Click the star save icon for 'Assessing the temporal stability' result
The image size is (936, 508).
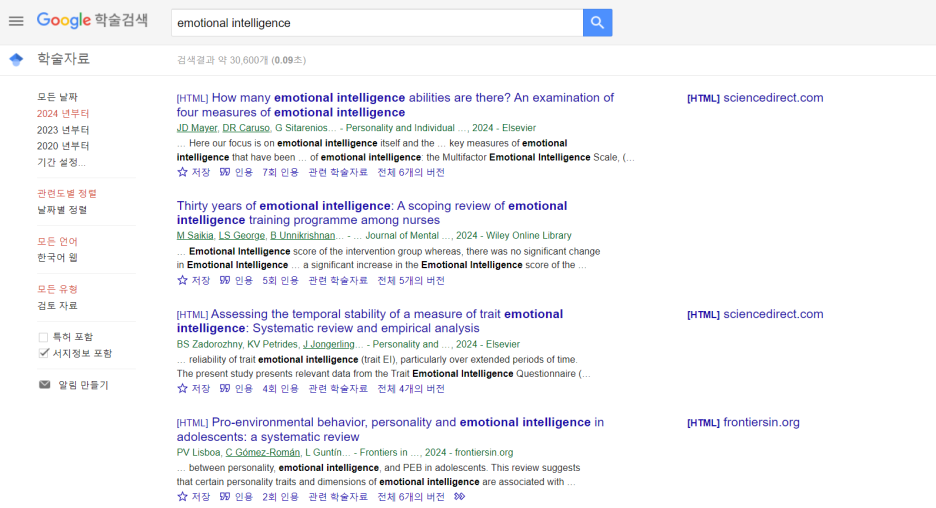[183, 389]
